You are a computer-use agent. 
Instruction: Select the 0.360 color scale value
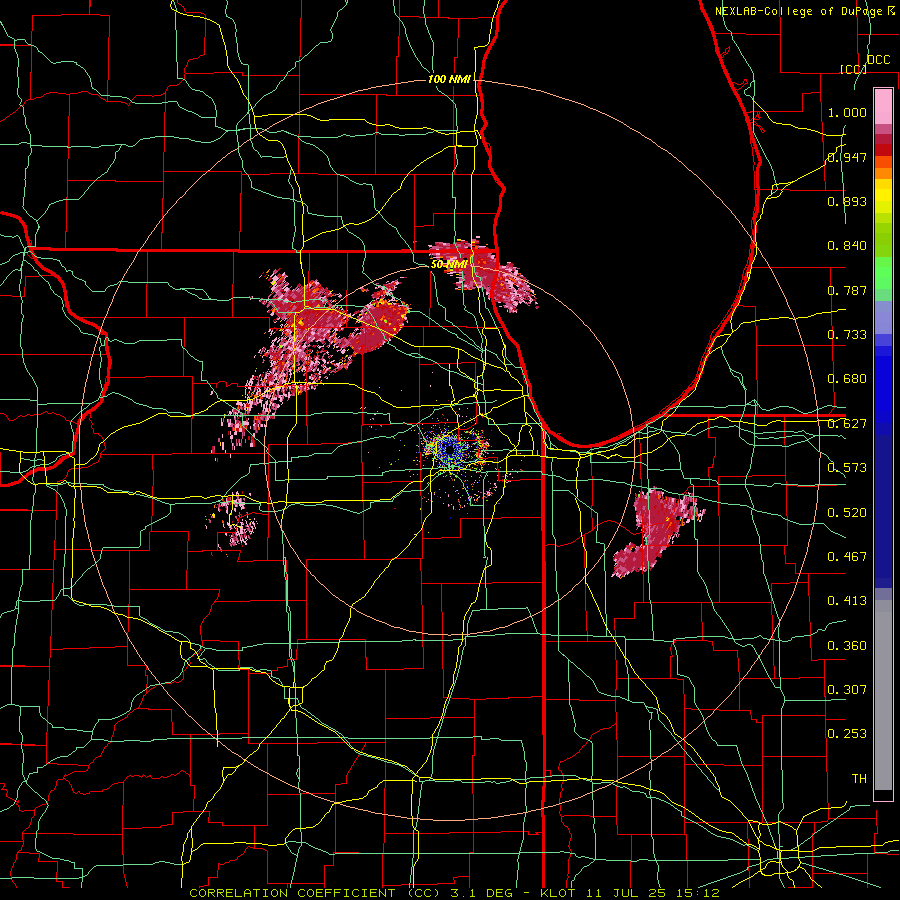click(x=847, y=645)
